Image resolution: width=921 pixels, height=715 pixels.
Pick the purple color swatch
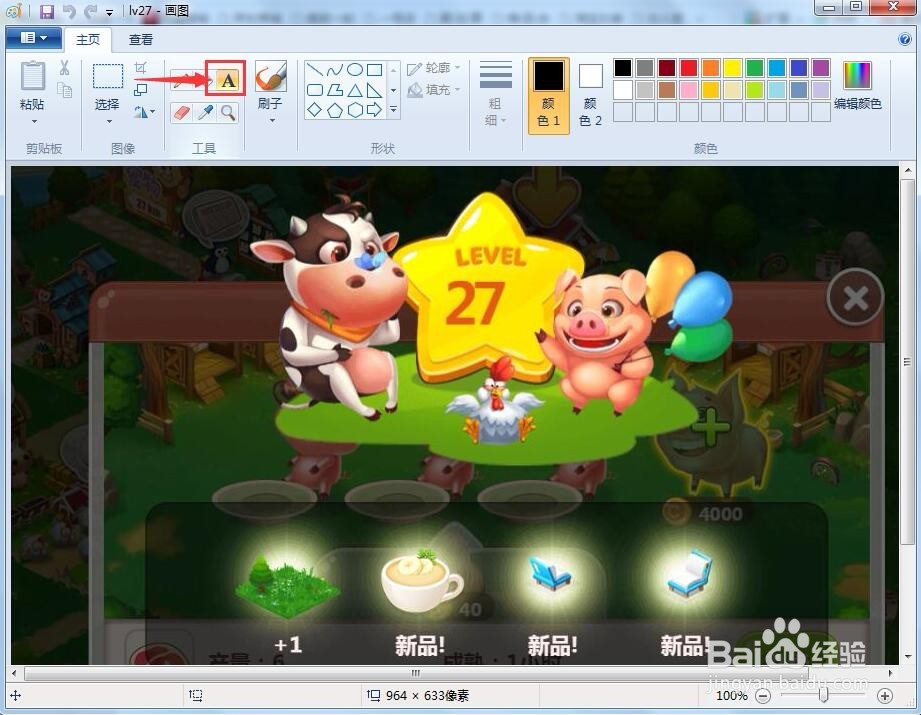point(821,68)
